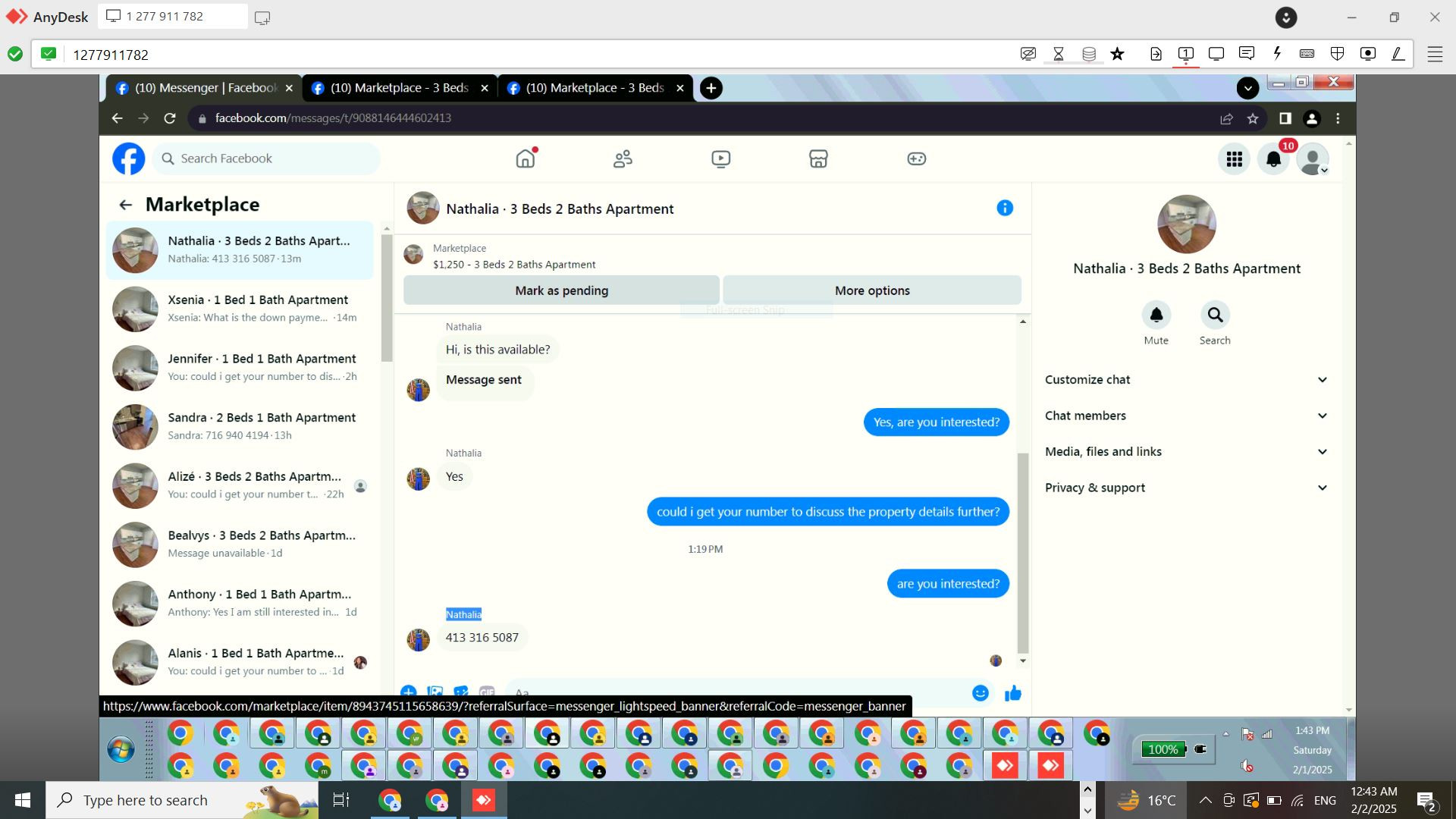This screenshot has width=1456, height=819.
Task: Click the Mark as pending button
Action: point(561,290)
